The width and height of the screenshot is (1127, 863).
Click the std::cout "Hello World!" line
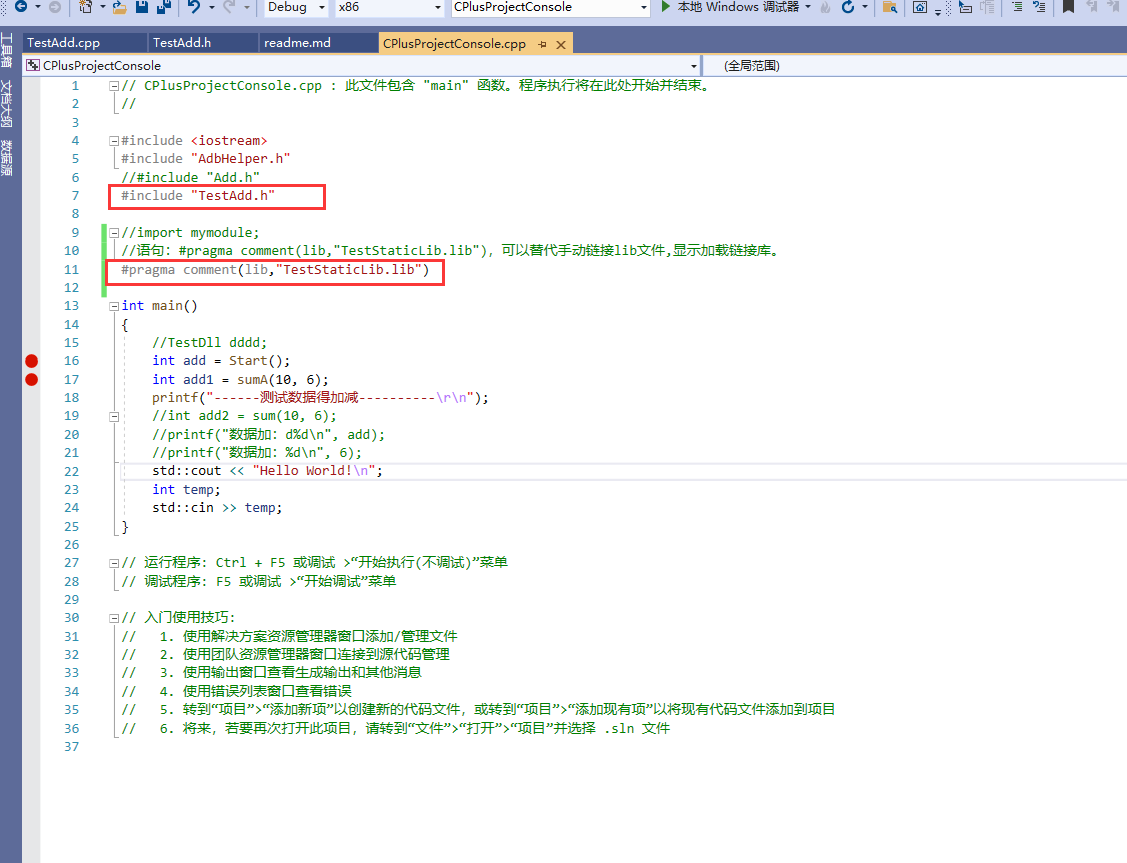click(x=267, y=471)
